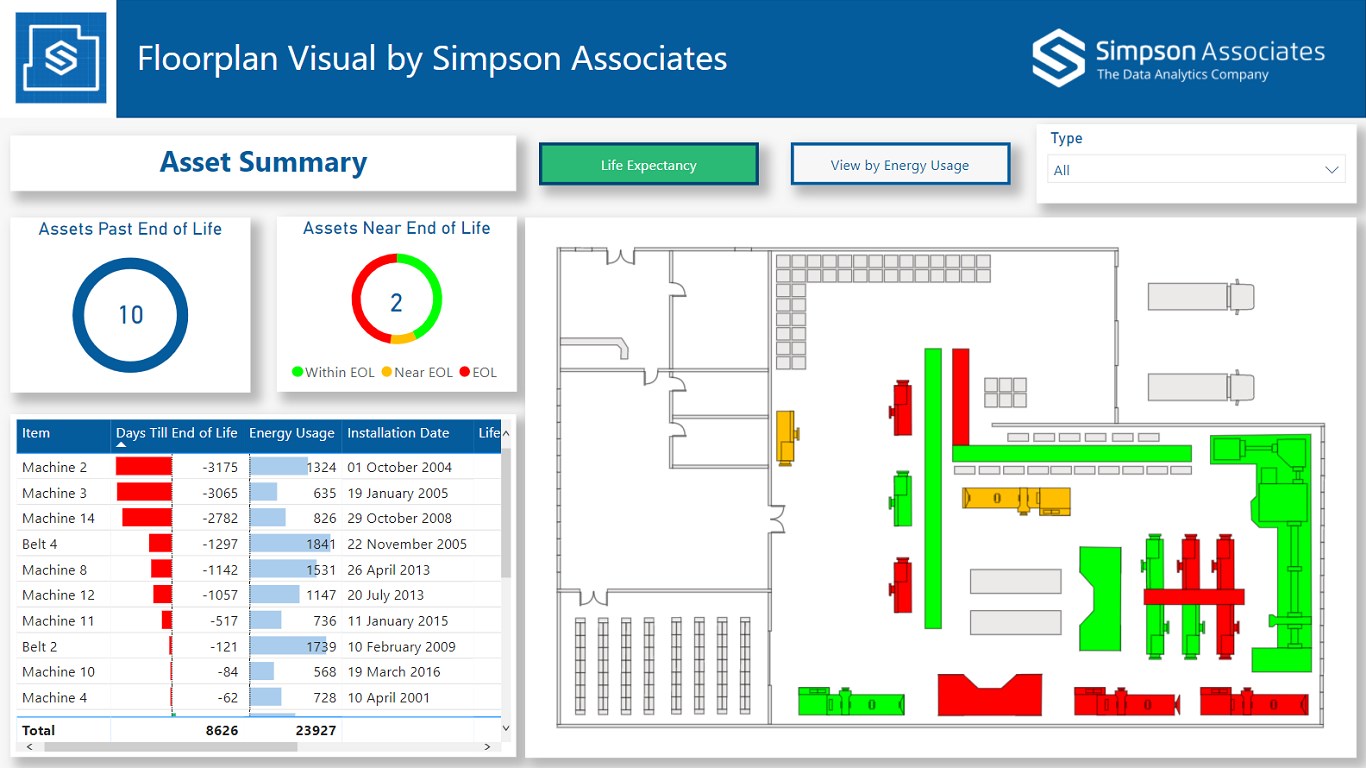Click the table scroll right arrow

[487, 746]
